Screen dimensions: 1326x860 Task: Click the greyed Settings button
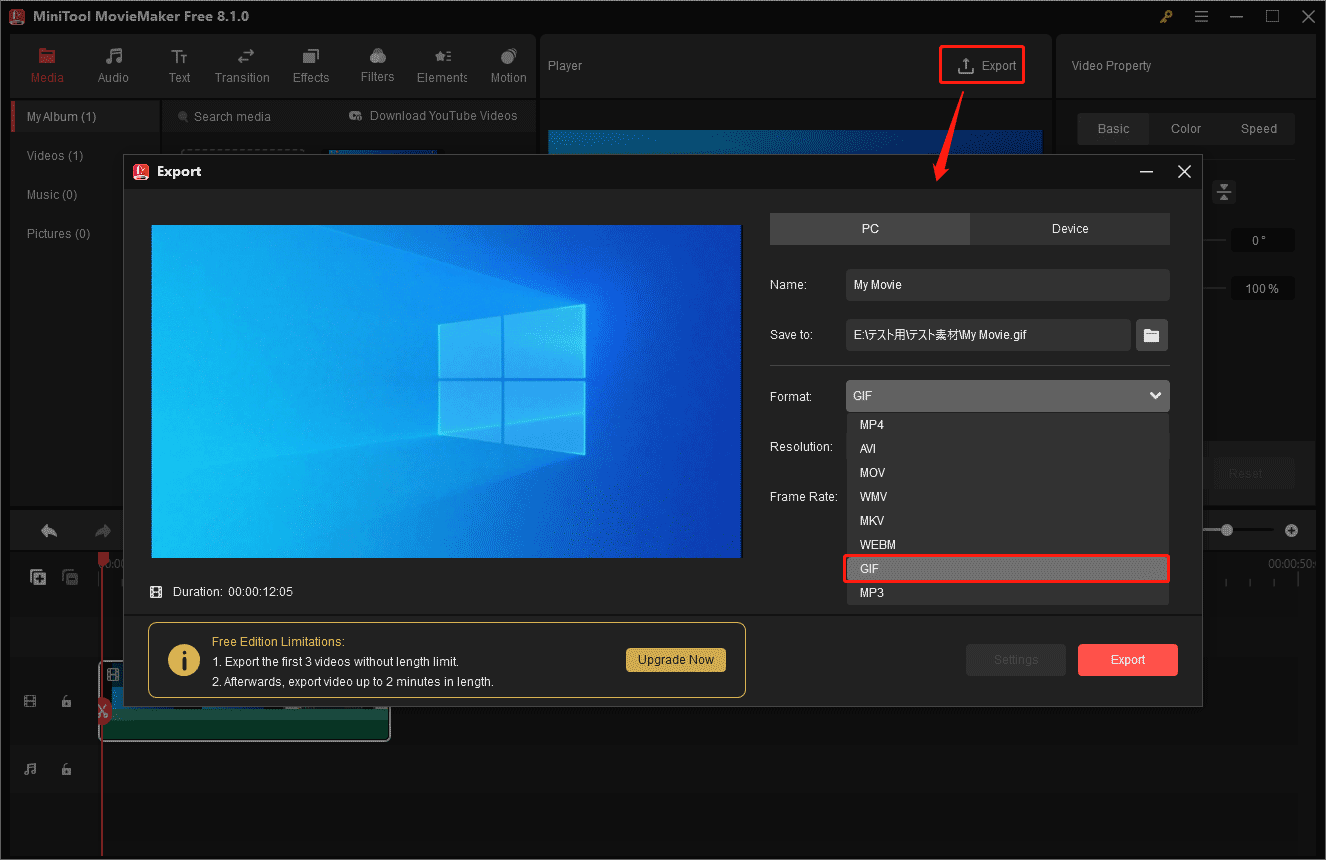[x=1016, y=660]
